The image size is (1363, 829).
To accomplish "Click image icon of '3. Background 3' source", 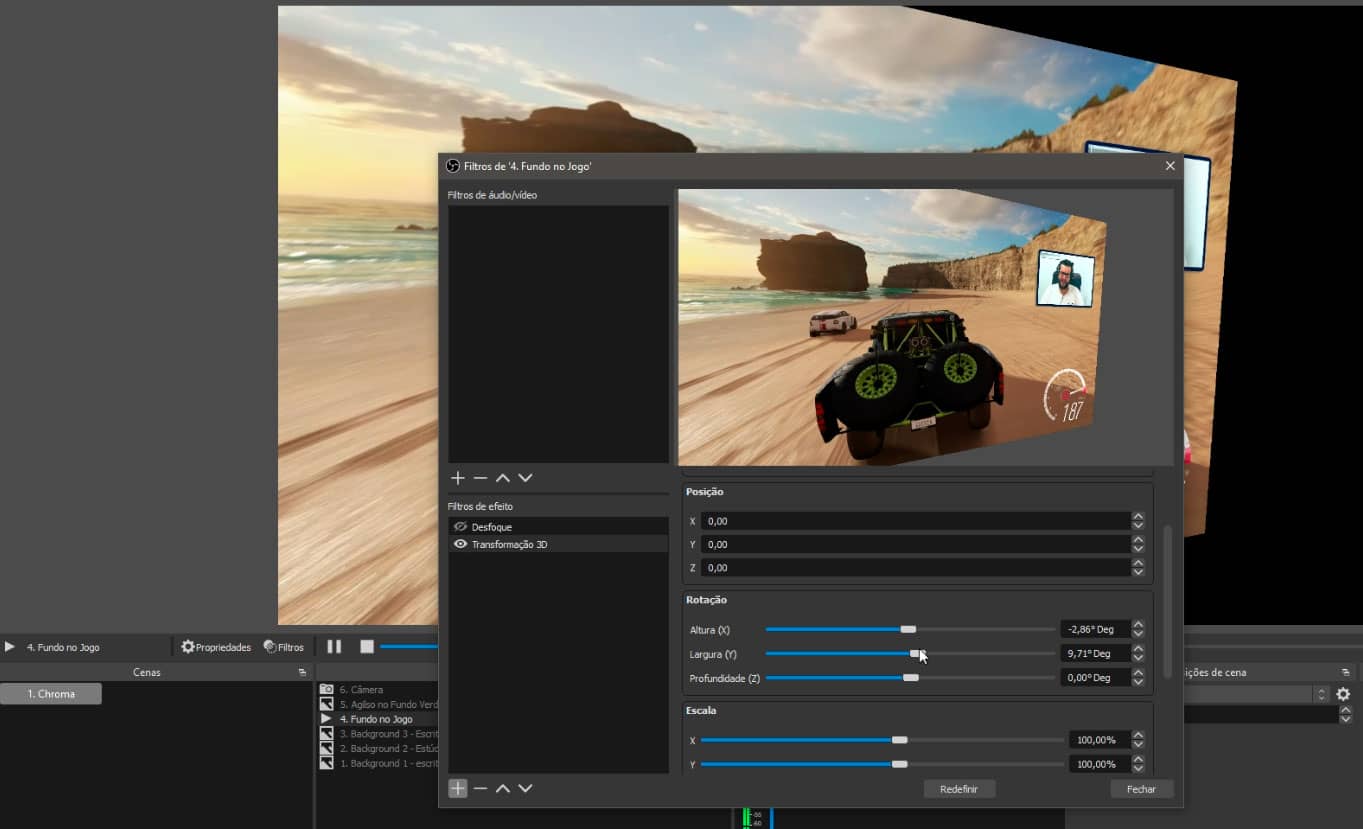I will (x=326, y=733).
